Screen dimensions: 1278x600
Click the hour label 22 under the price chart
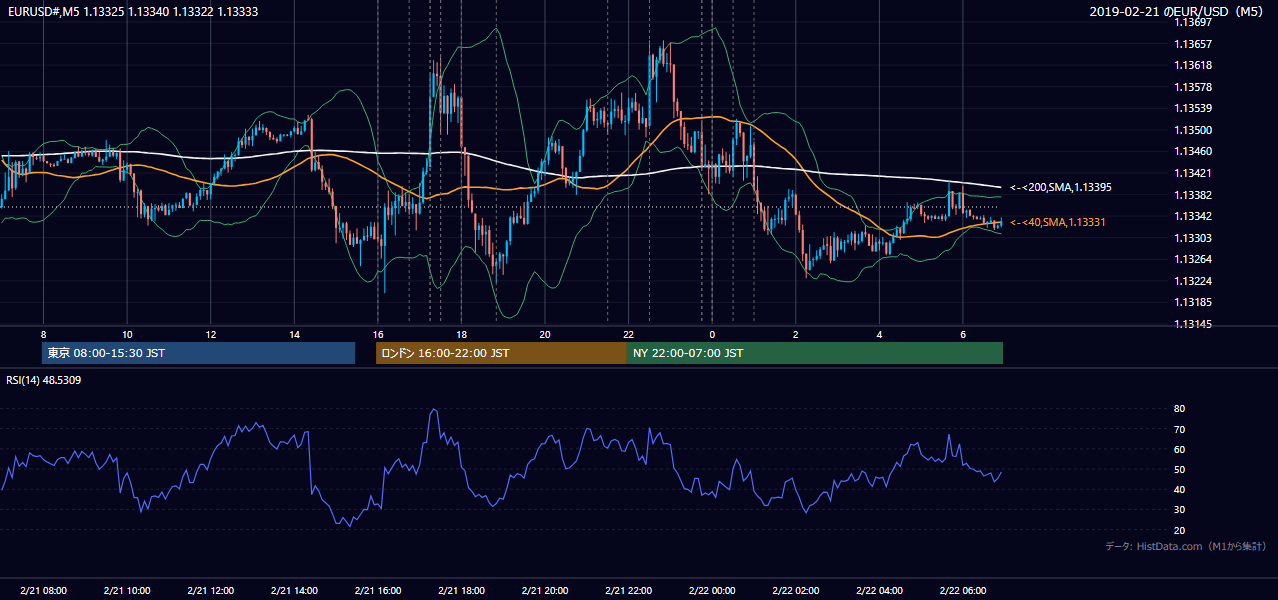[x=629, y=334]
